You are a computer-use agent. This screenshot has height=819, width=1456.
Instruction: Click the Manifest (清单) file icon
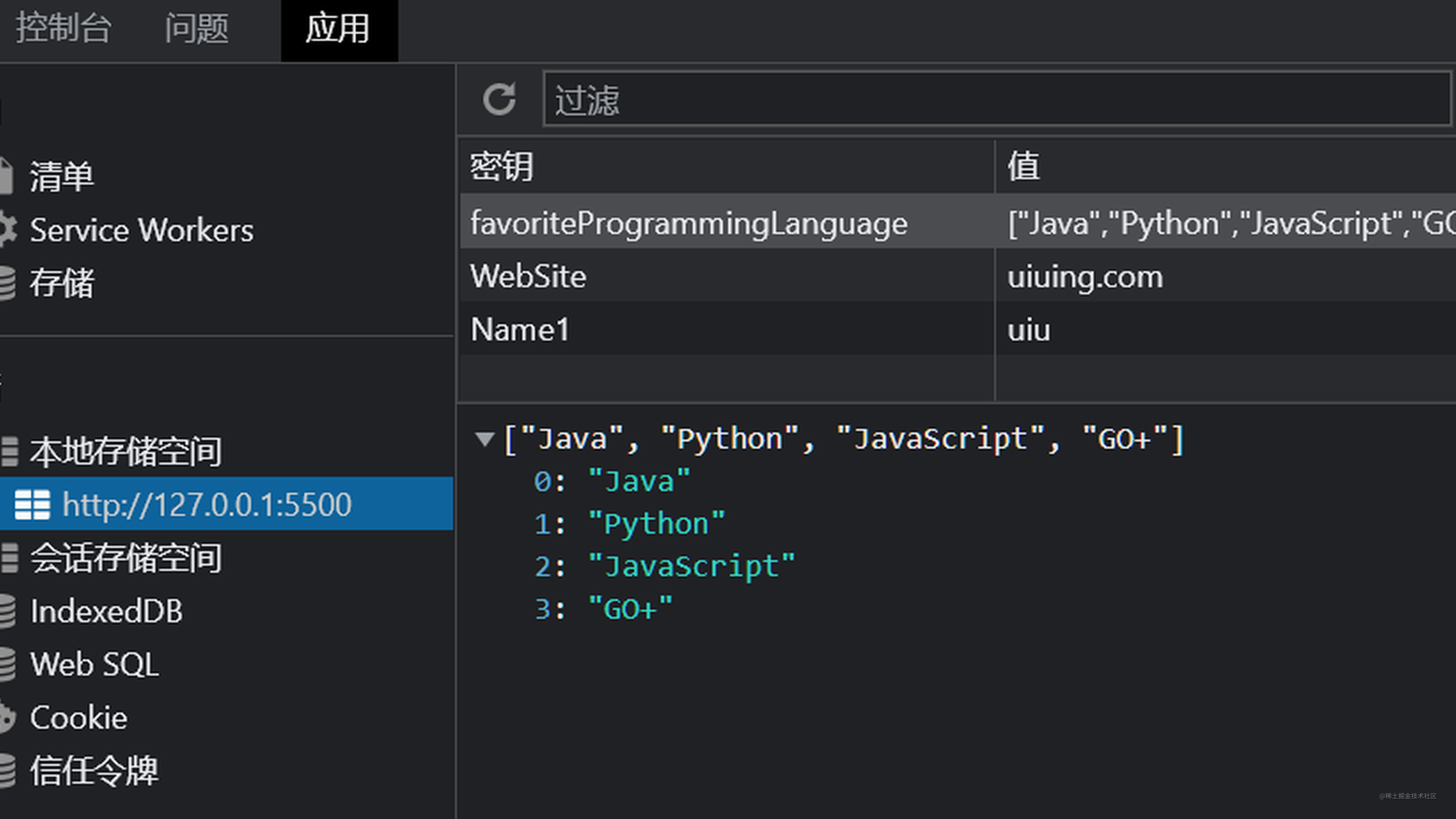[x=6, y=176]
